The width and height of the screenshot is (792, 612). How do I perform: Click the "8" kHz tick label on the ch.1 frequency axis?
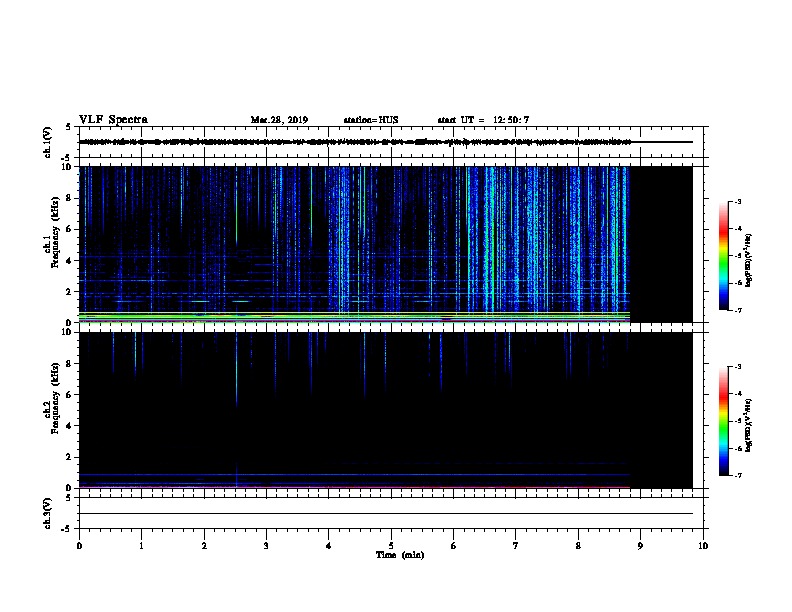(x=69, y=198)
